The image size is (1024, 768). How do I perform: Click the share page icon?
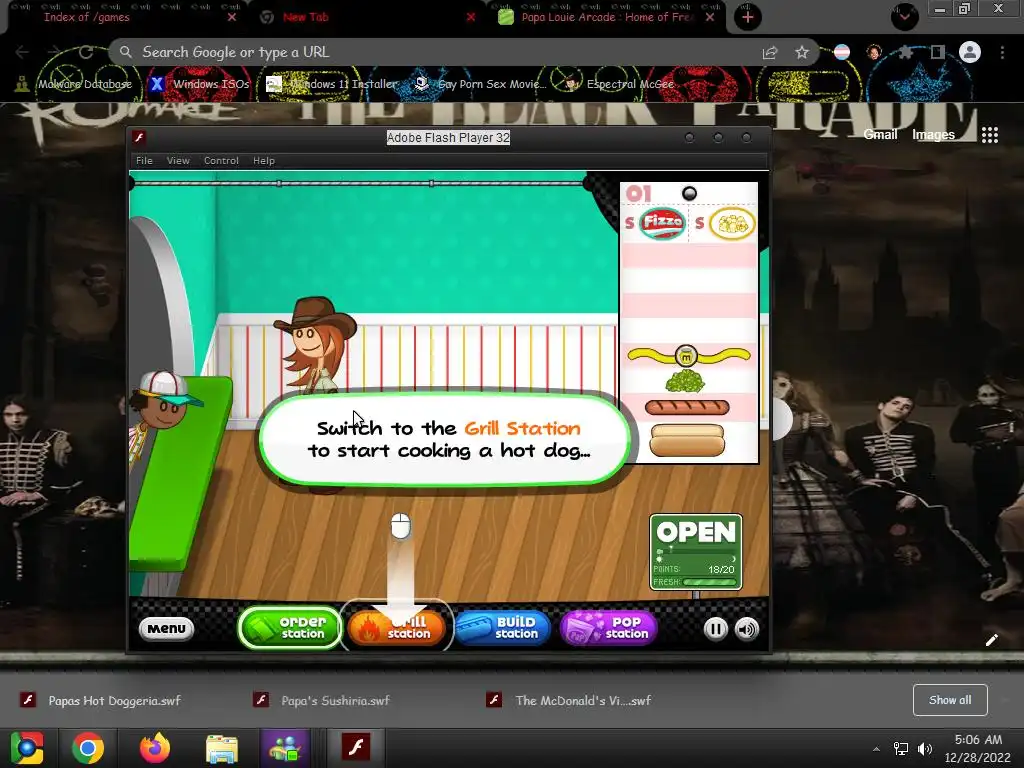(770, 52)
